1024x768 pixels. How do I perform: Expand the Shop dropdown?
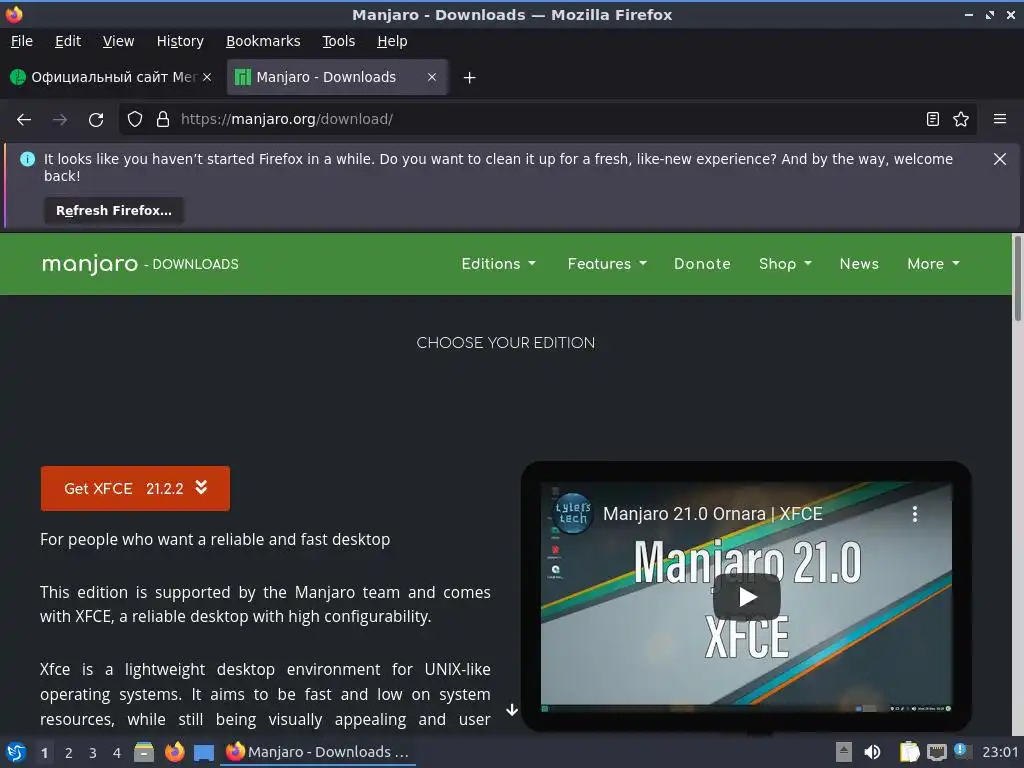(785, 264)
